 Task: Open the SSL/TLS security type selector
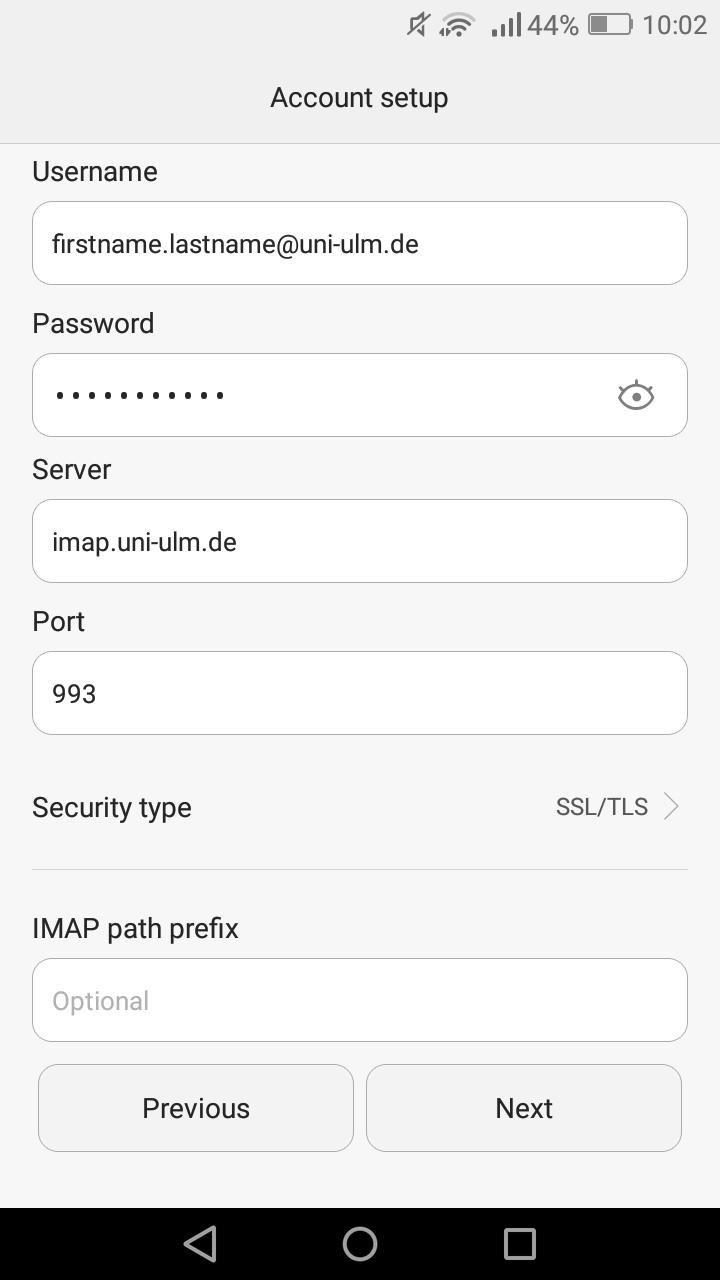[x=602, y=807]
